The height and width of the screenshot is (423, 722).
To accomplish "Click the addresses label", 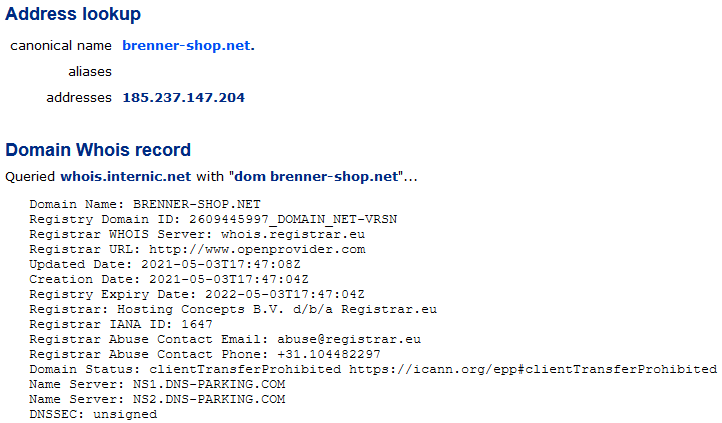I will tap(79, 98).
